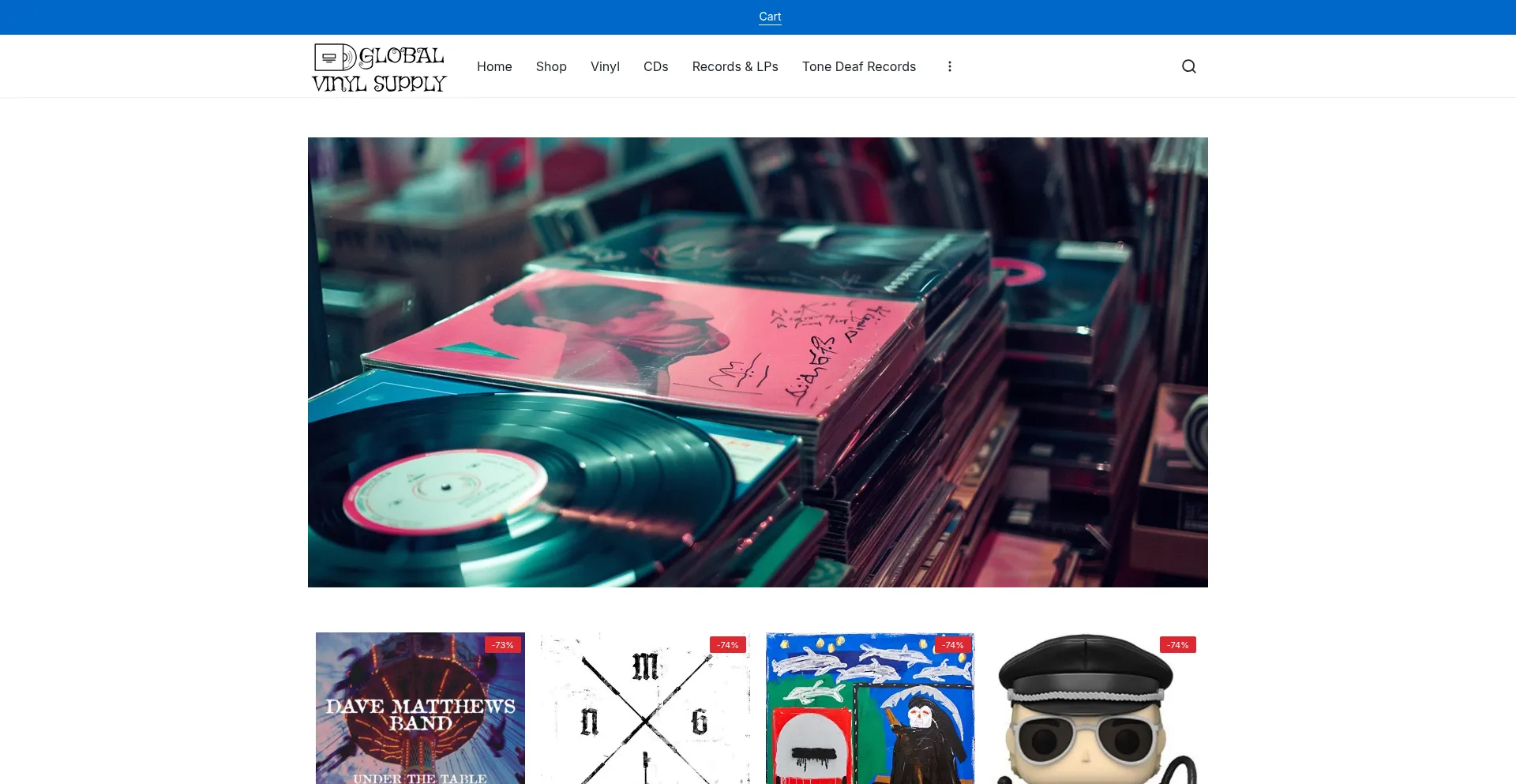
Task: Open the Cart link in the top bar
Action: [x=770, y=17]
